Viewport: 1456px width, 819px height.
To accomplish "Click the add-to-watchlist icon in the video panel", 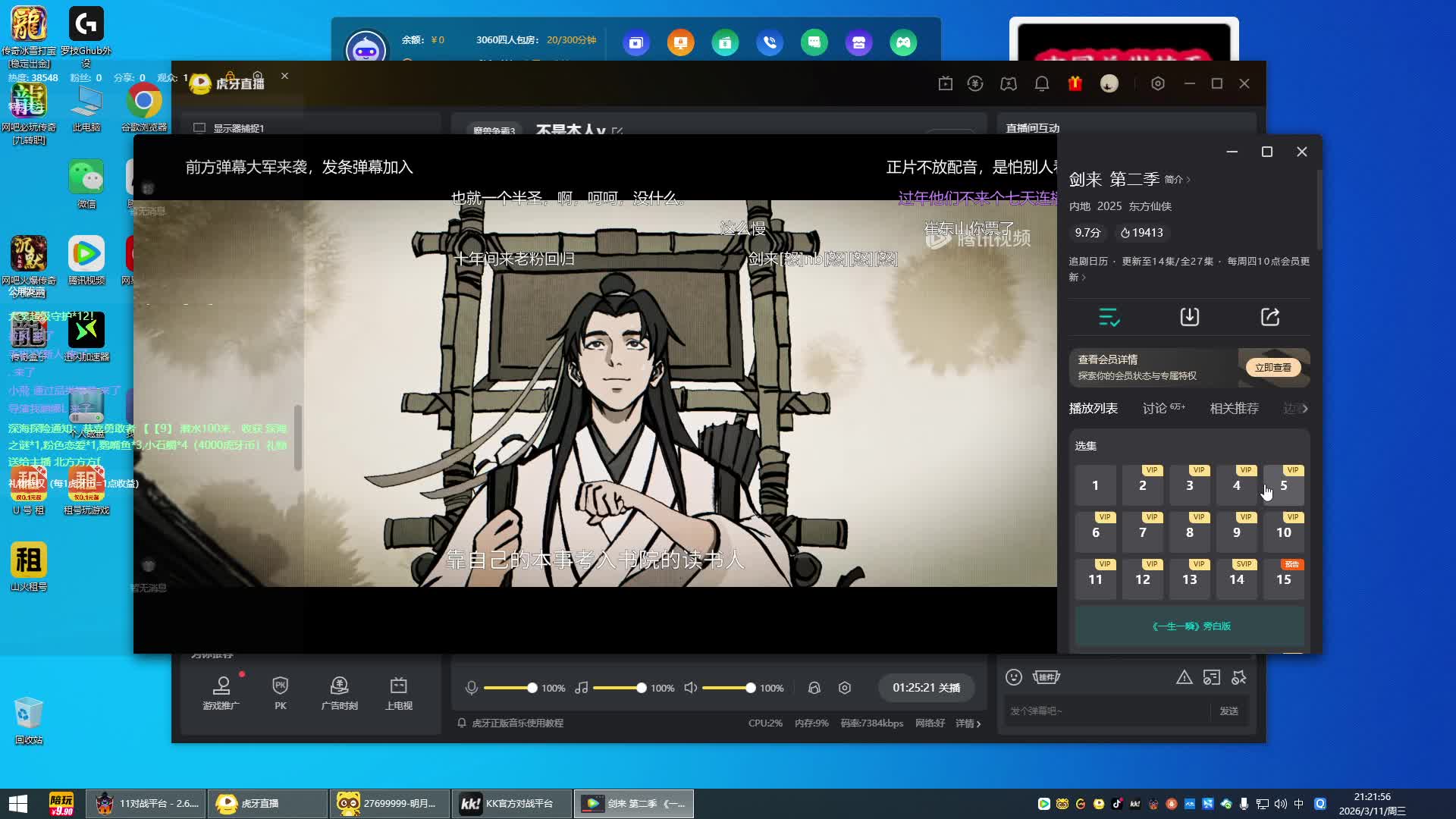I will [1109, 317].
